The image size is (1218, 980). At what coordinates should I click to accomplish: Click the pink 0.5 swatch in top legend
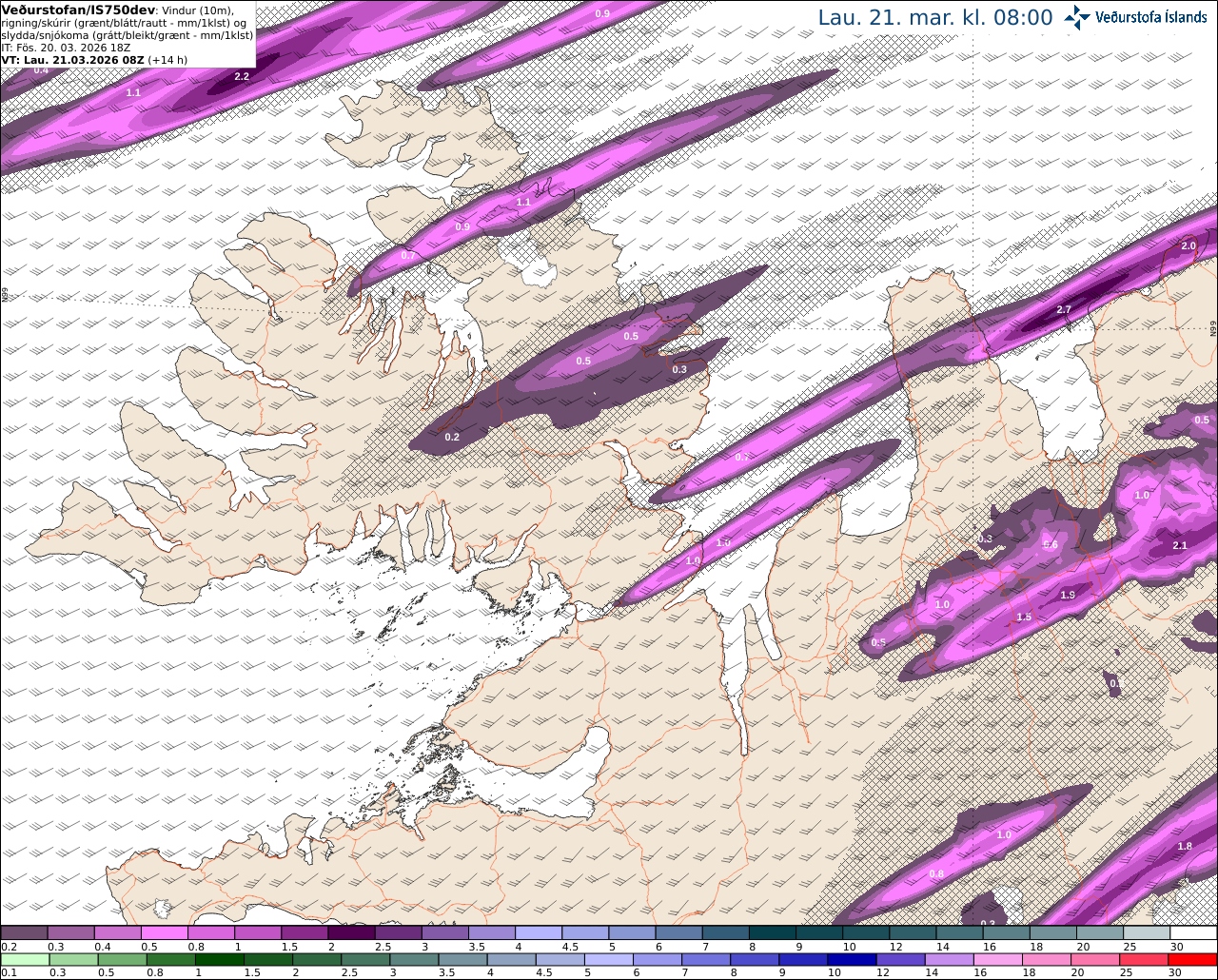[x=164, y=933]
